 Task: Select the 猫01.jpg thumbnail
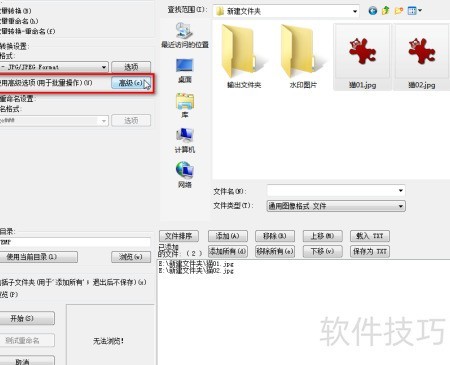(x=362, y=57)
